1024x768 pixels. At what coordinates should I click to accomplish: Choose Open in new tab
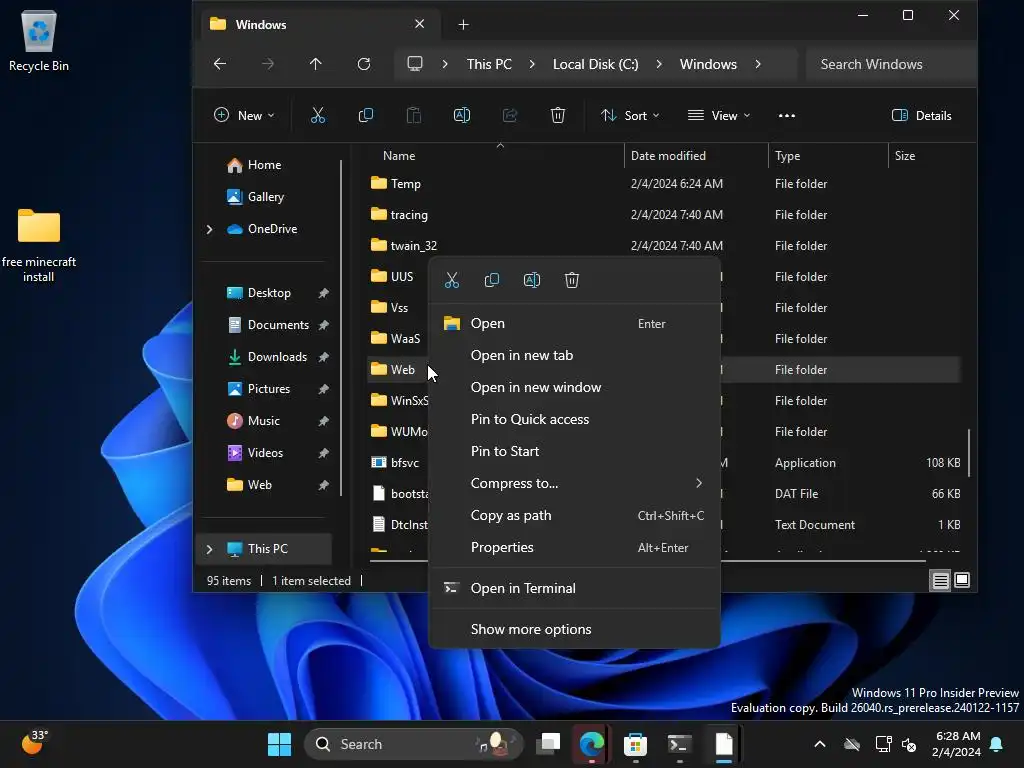(x=575, y=355)
